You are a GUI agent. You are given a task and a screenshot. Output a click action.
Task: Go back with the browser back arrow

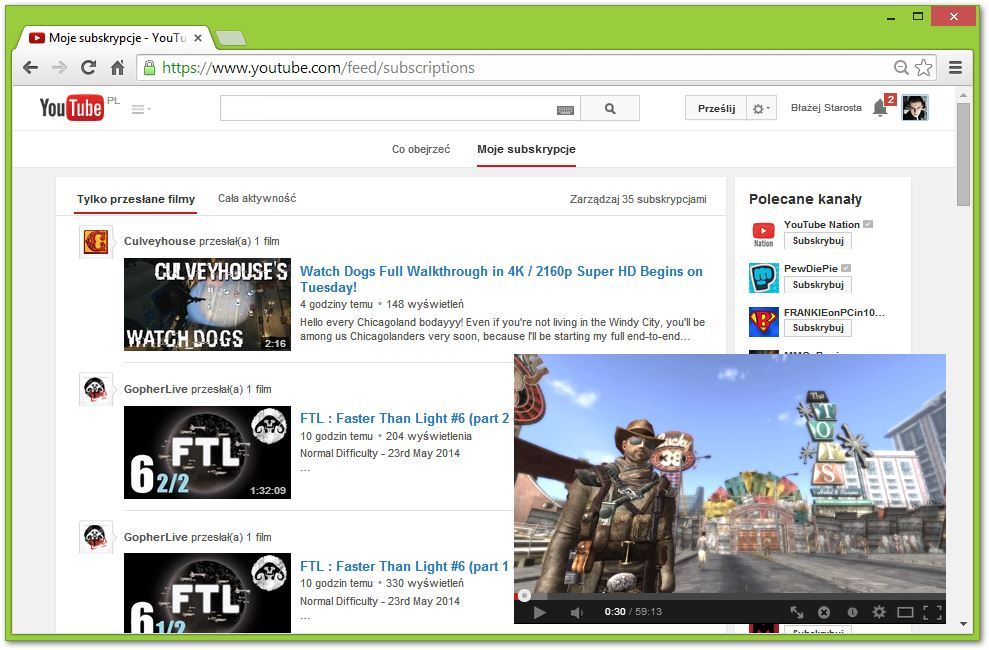point(30,67)
